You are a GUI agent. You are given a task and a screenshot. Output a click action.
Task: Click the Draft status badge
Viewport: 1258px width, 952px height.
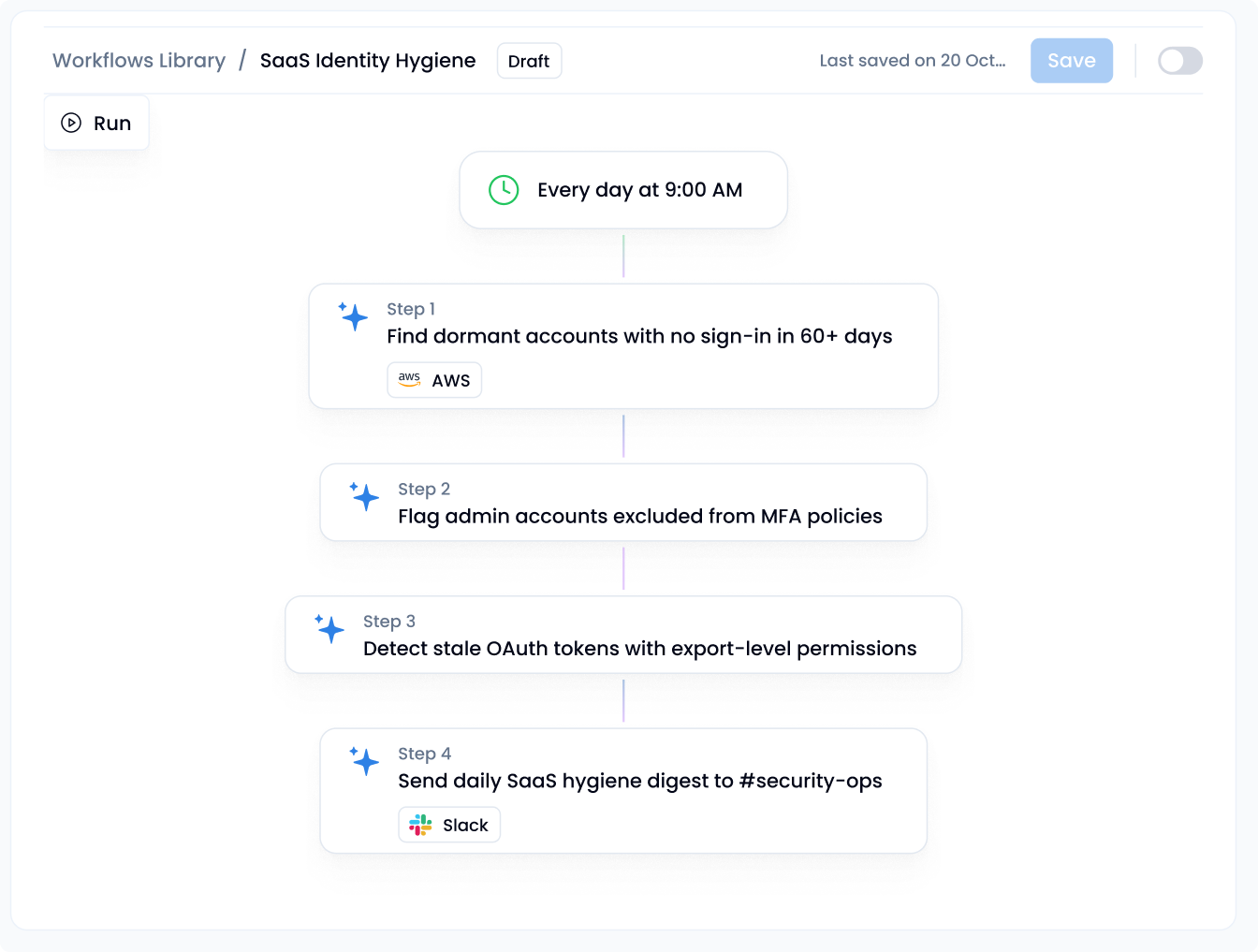click(x=529, y=61)
